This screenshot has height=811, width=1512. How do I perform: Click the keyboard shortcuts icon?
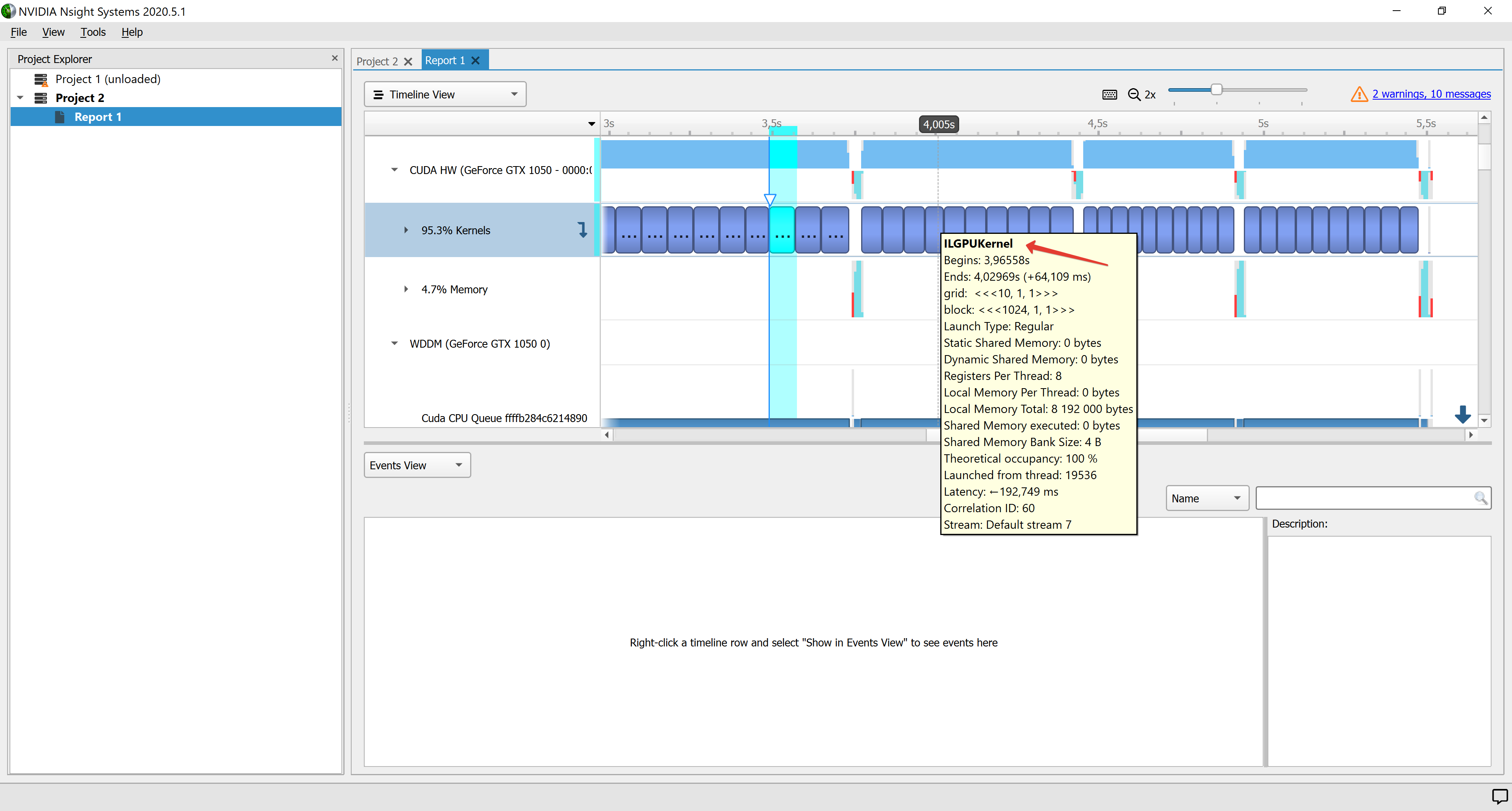tap(1109, 94)
